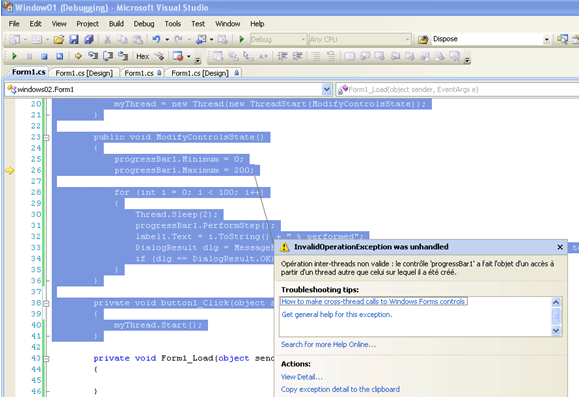Collapse button1_Click method at line 38
Viewport: 581px width, 397px height.
click(46, 303)
